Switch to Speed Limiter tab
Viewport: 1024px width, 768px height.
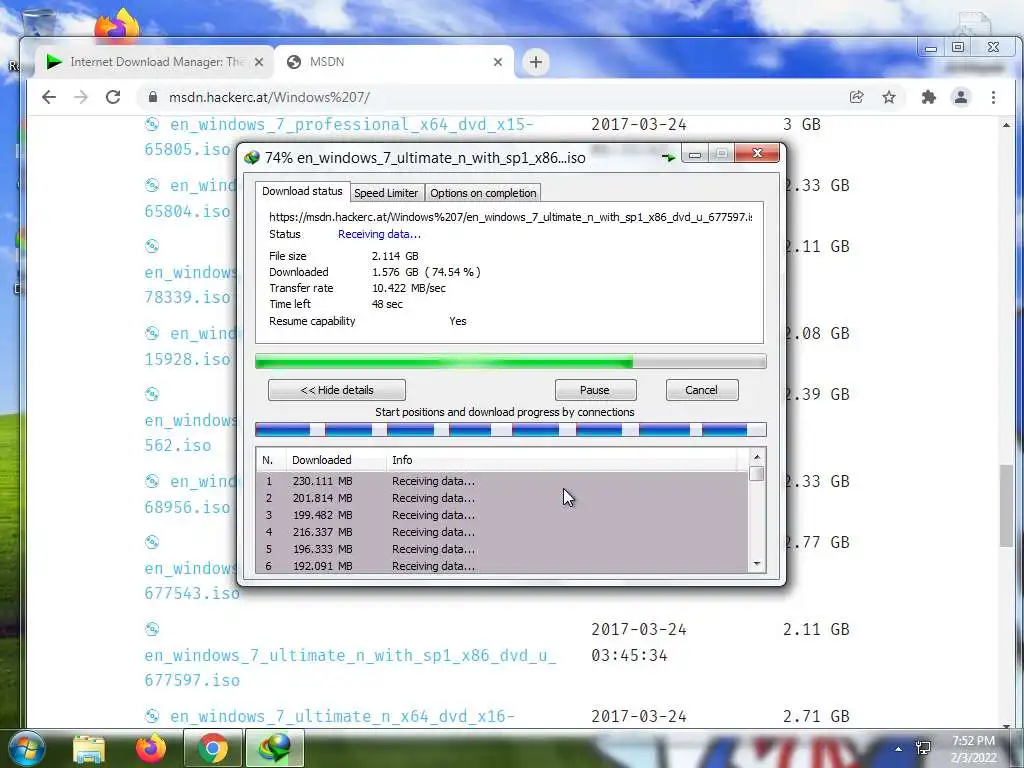pyautogui.click(x=386, y=193)
